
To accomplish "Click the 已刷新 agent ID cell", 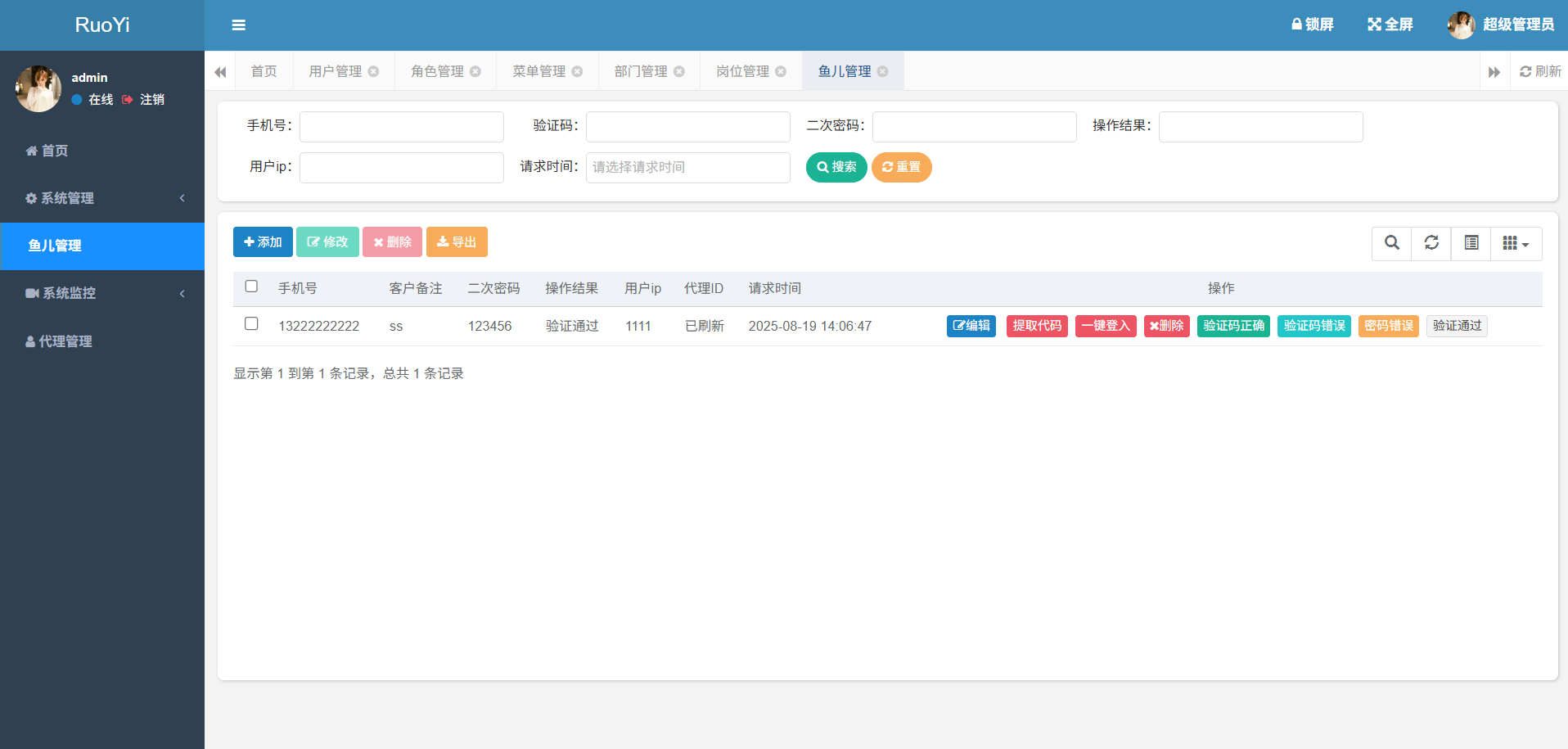I will (705, 326).
